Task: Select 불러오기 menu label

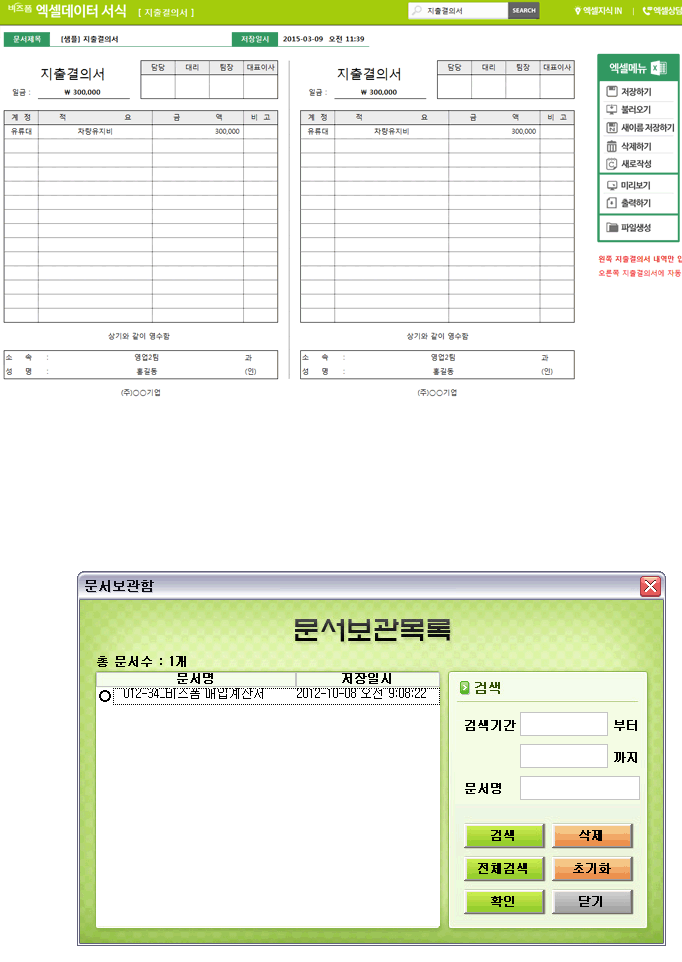Action: (x=636, y=110)
